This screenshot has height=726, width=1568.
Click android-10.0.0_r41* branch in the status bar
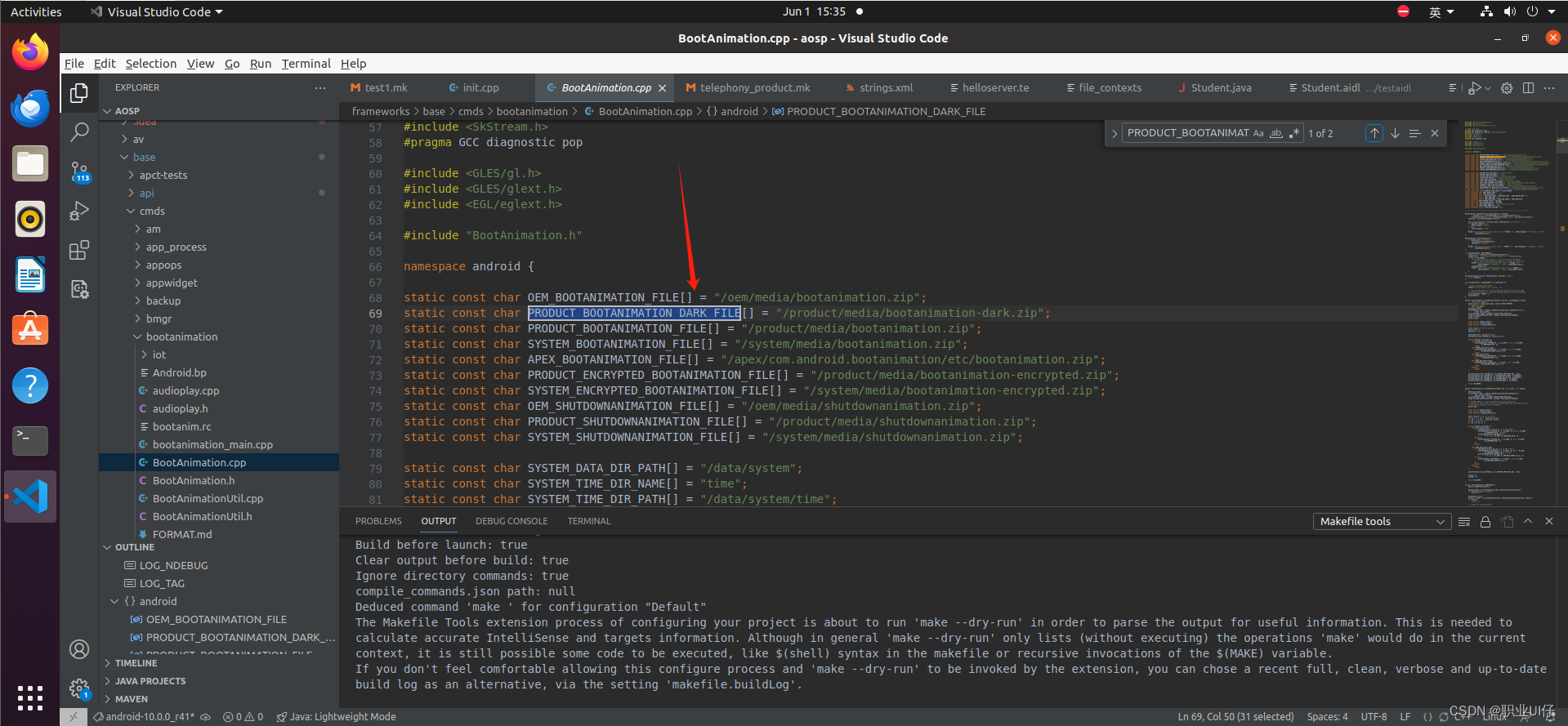tap(145, 717)
